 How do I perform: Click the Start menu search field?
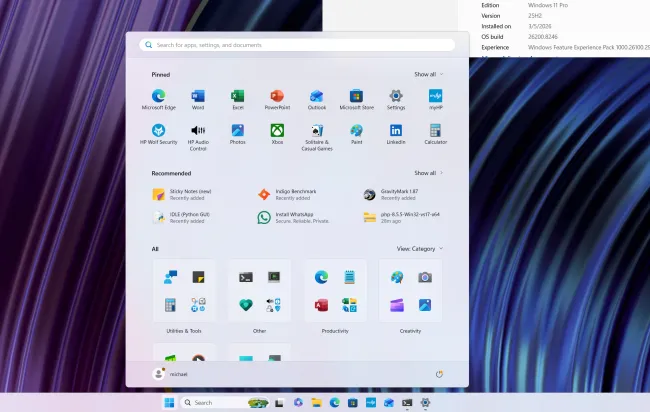pyautogui.click(x=297, y=45)
